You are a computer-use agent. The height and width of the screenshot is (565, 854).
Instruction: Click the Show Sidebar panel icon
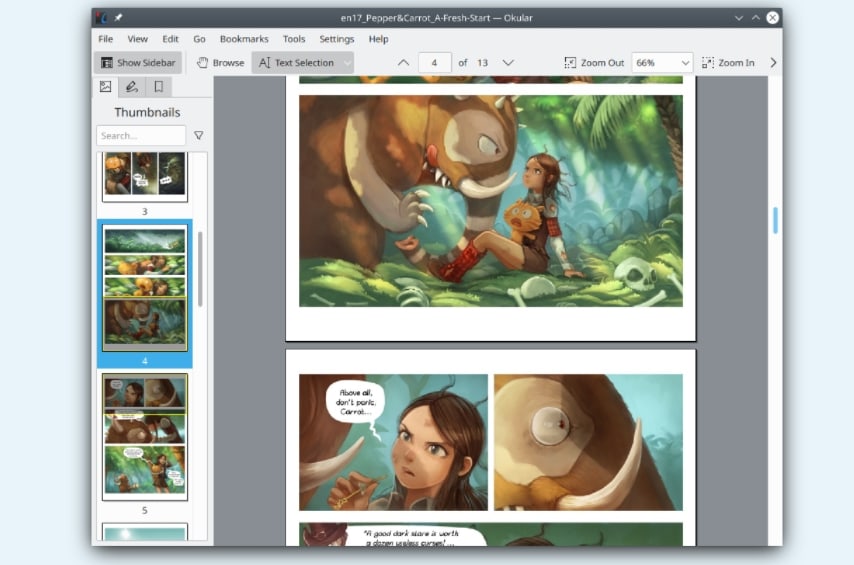107,63
